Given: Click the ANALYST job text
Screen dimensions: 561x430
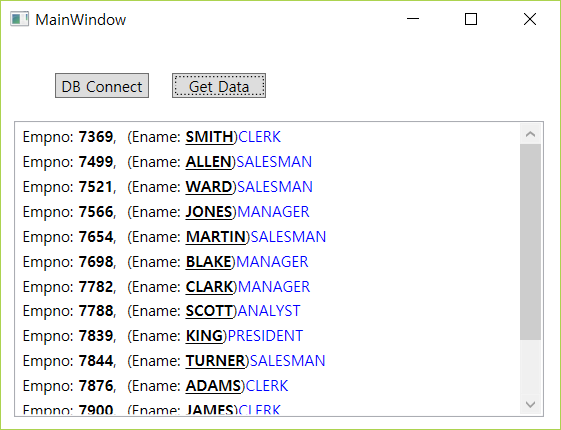Looking at the screenshot, I should pyautogui.click(x=269, y=311).
